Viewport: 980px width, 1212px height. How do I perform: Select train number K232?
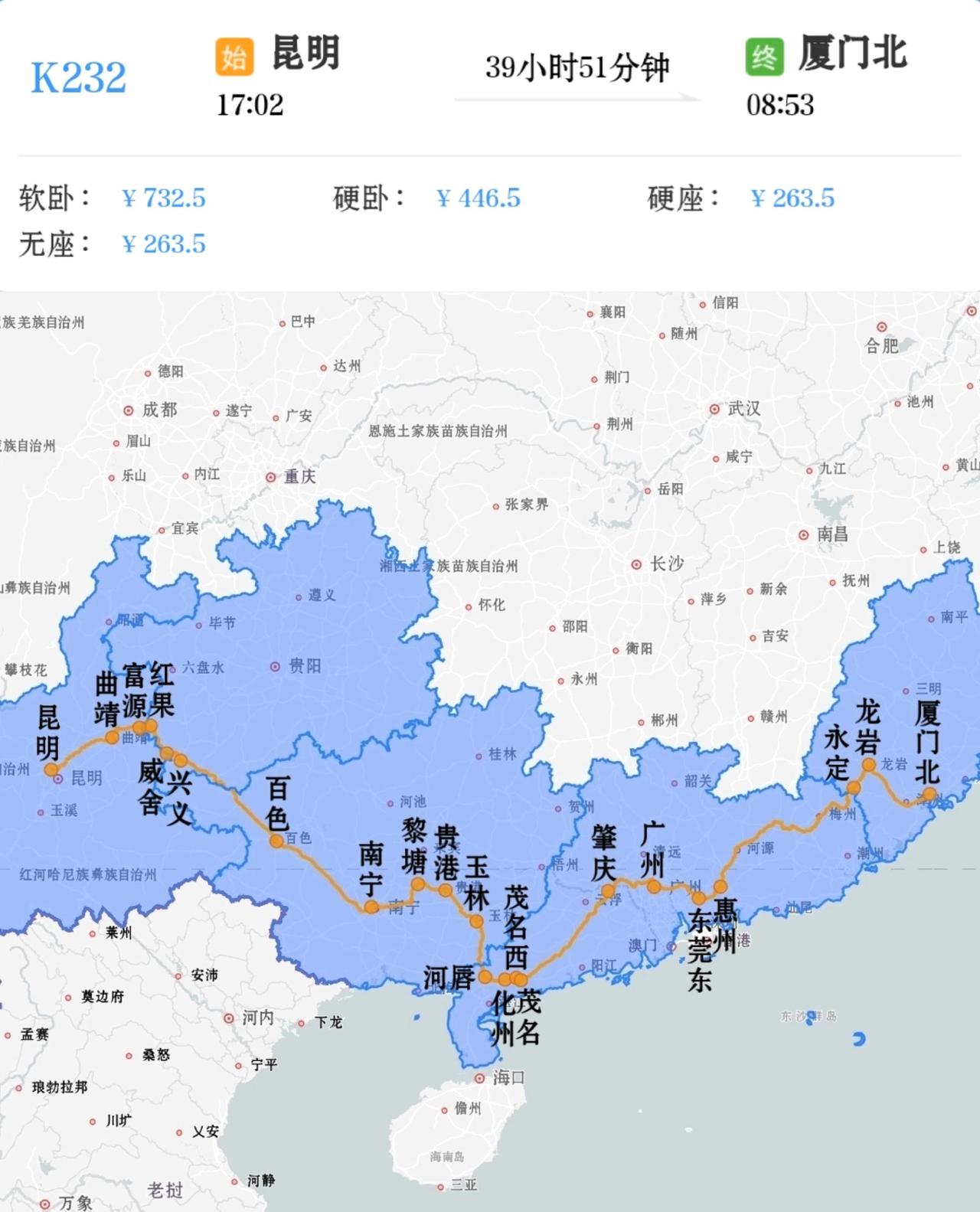click(x=78, y=78)
